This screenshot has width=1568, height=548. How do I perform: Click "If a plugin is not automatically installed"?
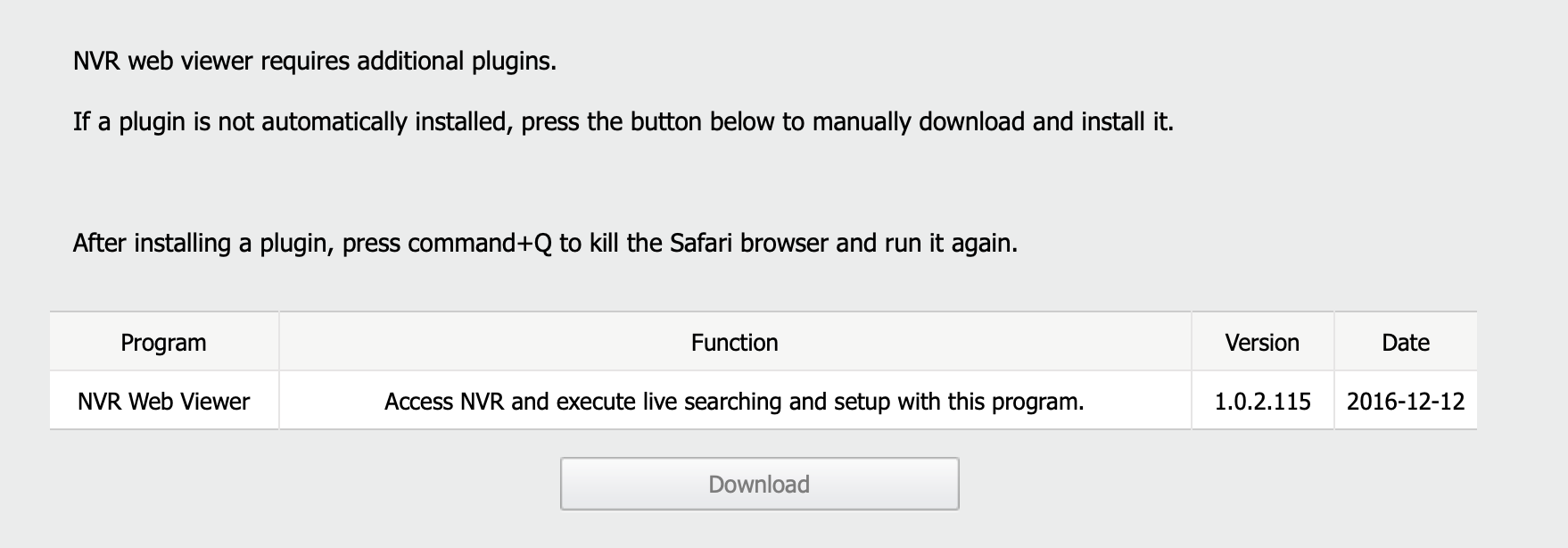[x=290, y=121]
